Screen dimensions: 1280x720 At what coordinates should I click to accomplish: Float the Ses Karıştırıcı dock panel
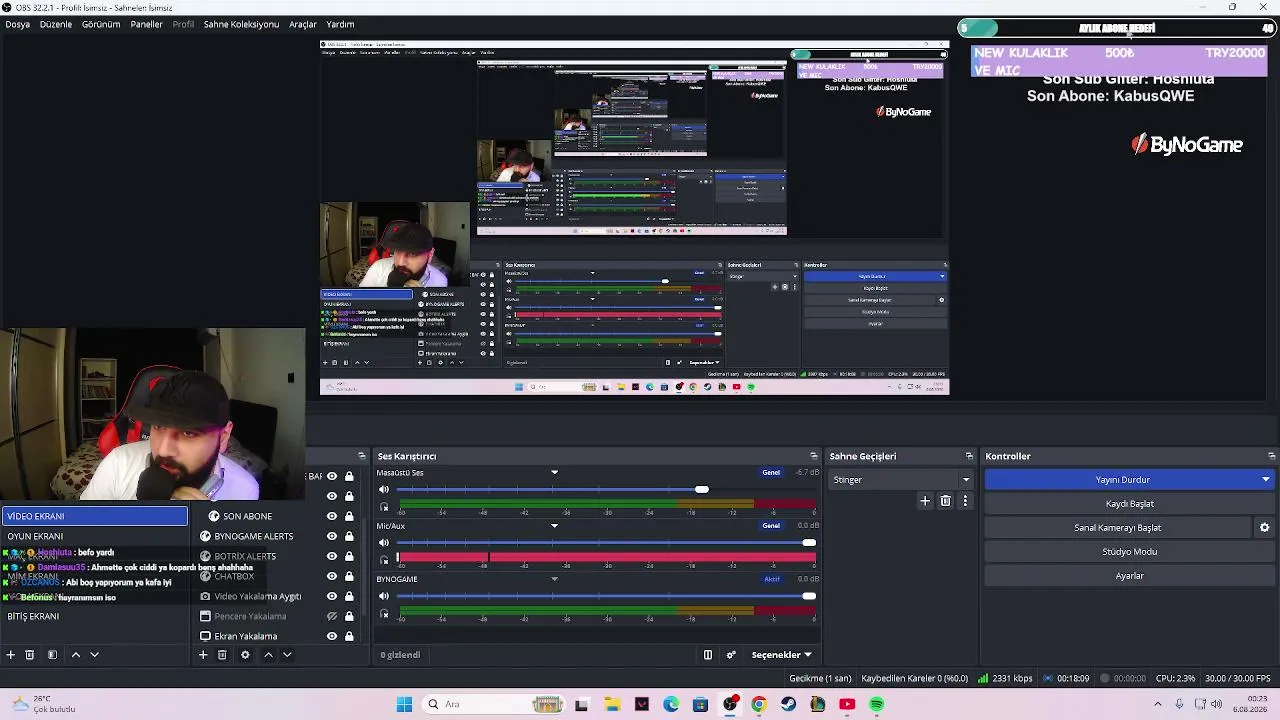tap(814, 456)
